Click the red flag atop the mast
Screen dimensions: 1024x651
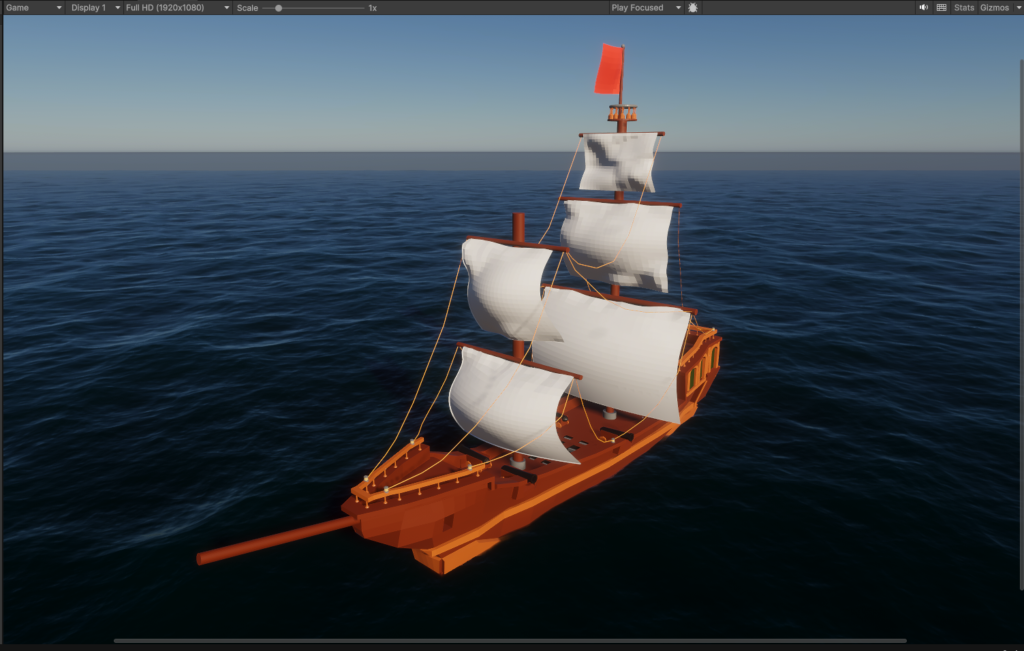(x=608, y=69)
